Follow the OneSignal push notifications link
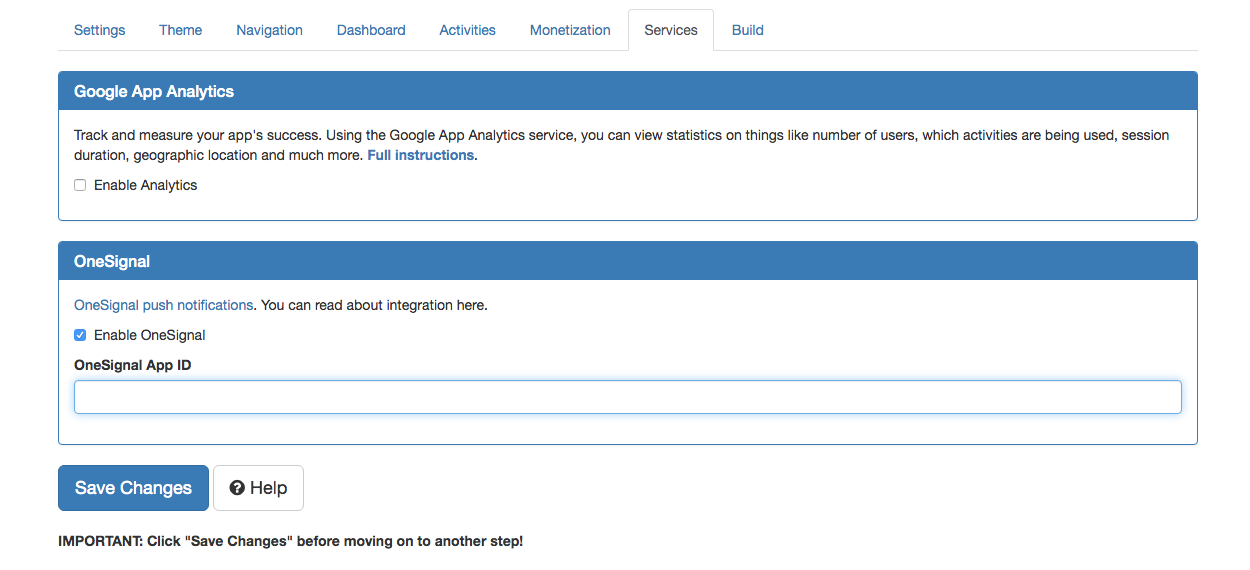 [x=164, y=305]
